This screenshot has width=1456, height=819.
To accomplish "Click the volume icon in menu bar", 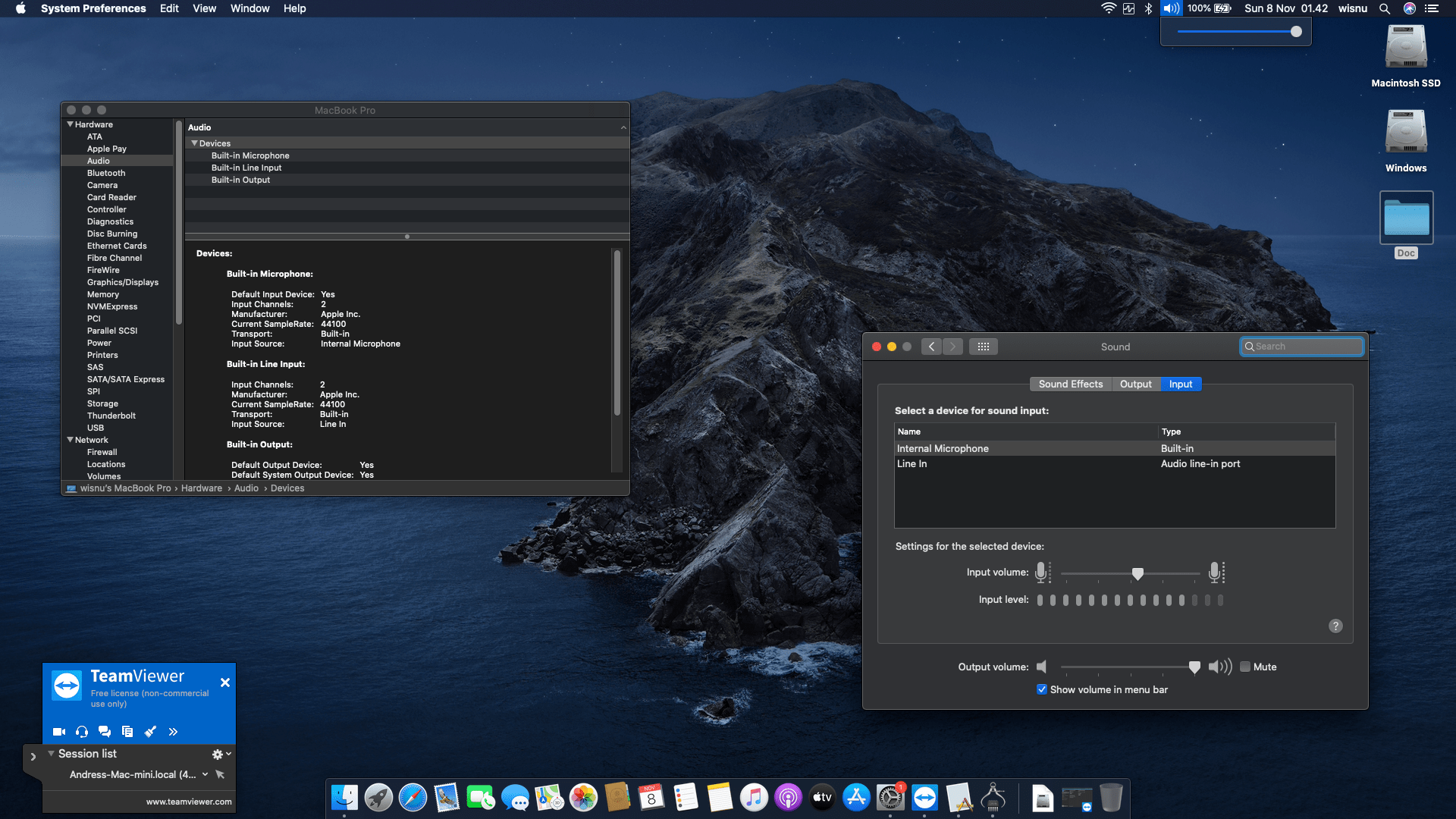I will [x=1170, y=8].
